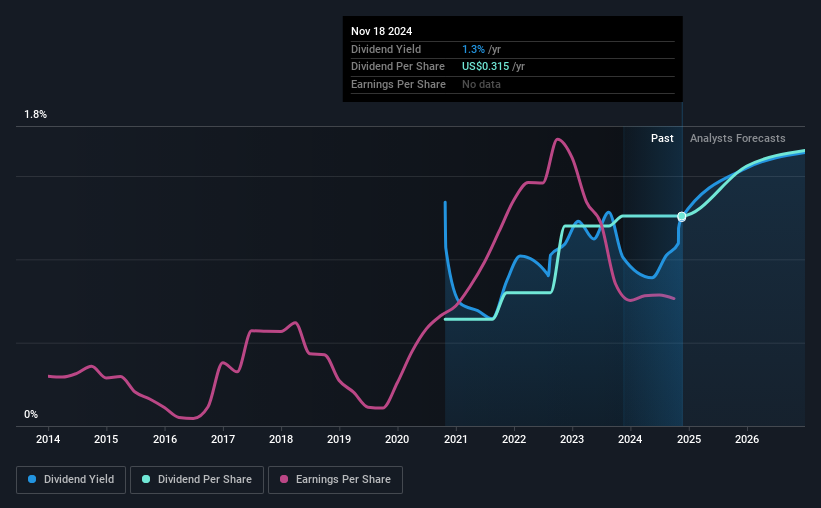This screenshot has height=508, width=821.
Task: Select the Analysts Forecasts region label
Action: coord(738,138)
